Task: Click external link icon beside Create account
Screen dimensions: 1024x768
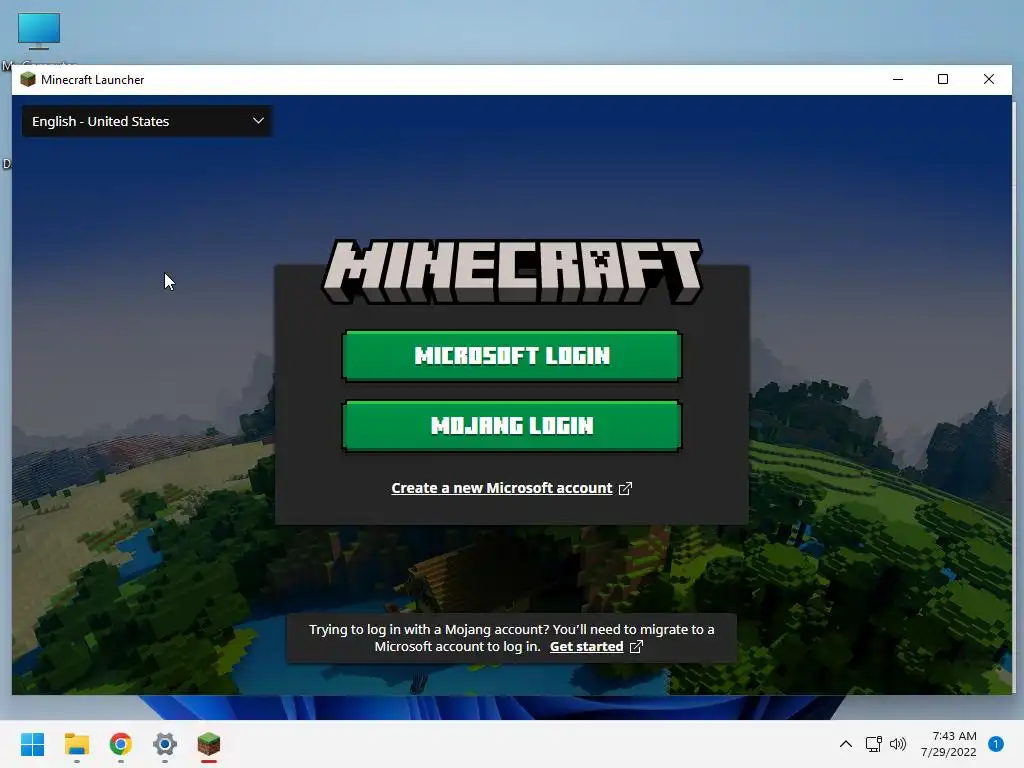Action: 625,488
